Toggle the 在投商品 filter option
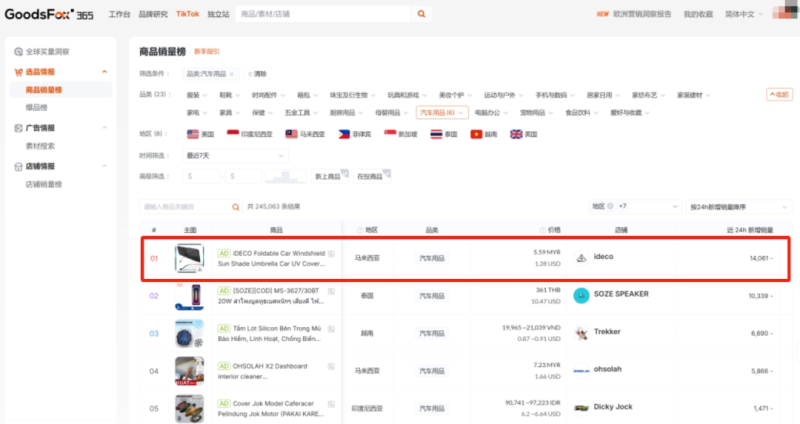This screenshot has width=800, height=424. pyautogui.click(x=374, y=176)
